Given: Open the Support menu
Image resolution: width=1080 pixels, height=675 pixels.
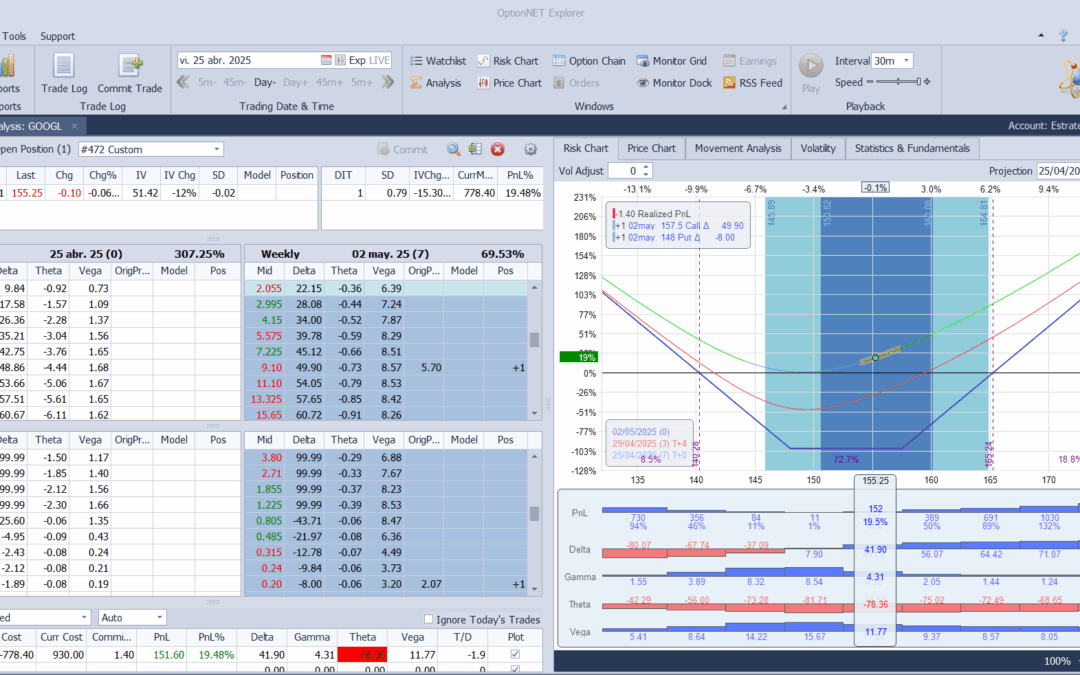Looking at the screenshot, I should tap(57, 37).
